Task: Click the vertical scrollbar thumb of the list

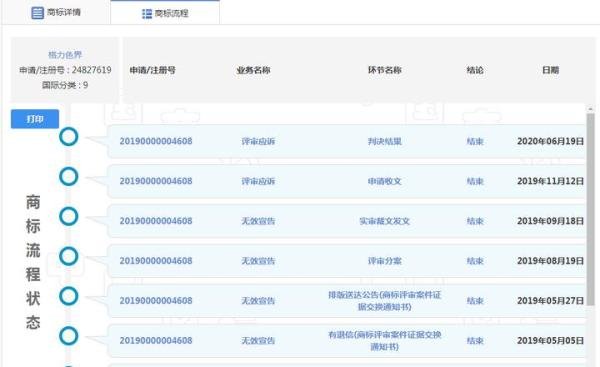Action: (x=590, y=209)
